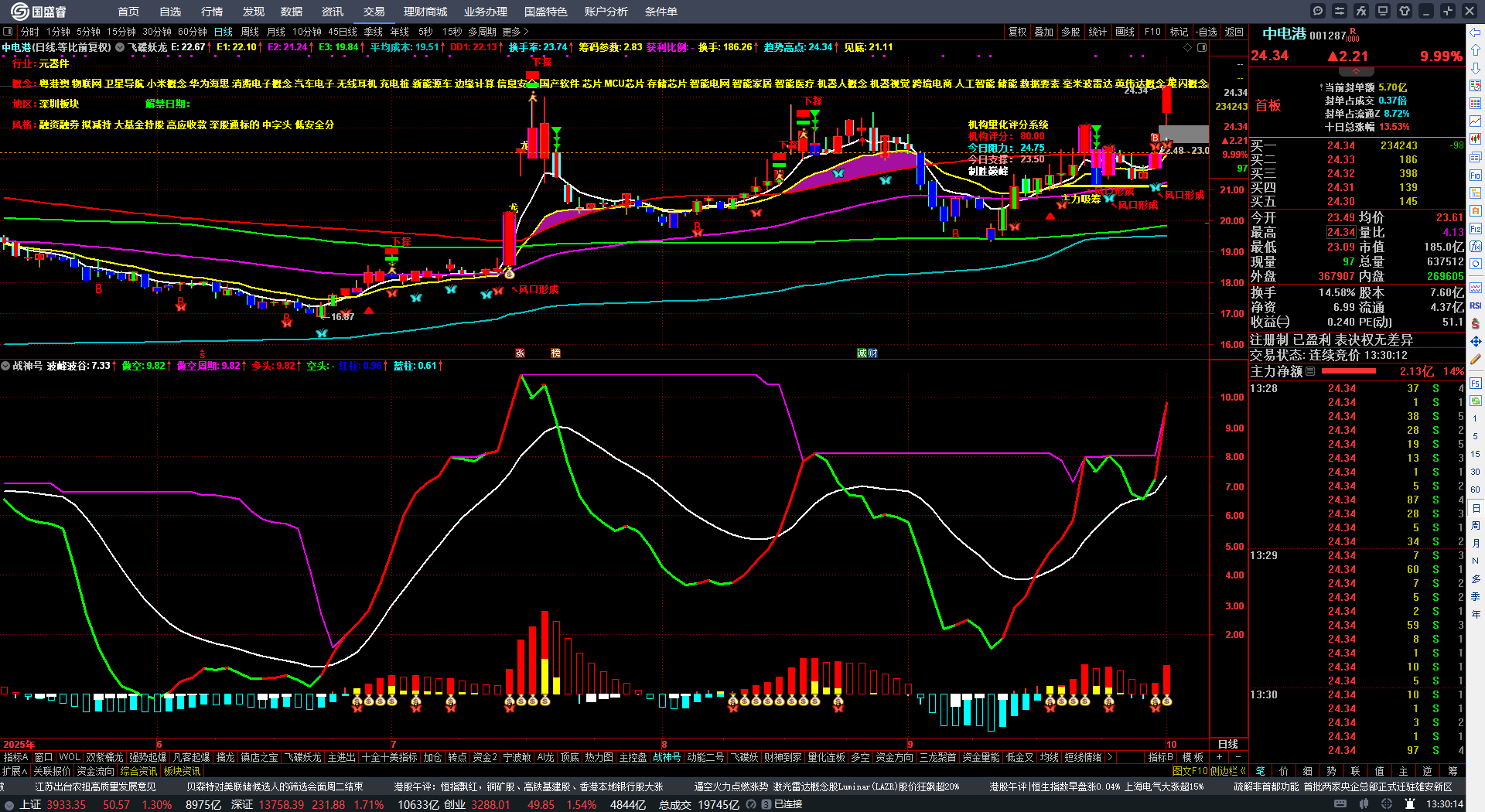This screenshot has width=1485, height=812.
Task: Open the 指标A indicator selector
Action: click(x=15, y=757)
